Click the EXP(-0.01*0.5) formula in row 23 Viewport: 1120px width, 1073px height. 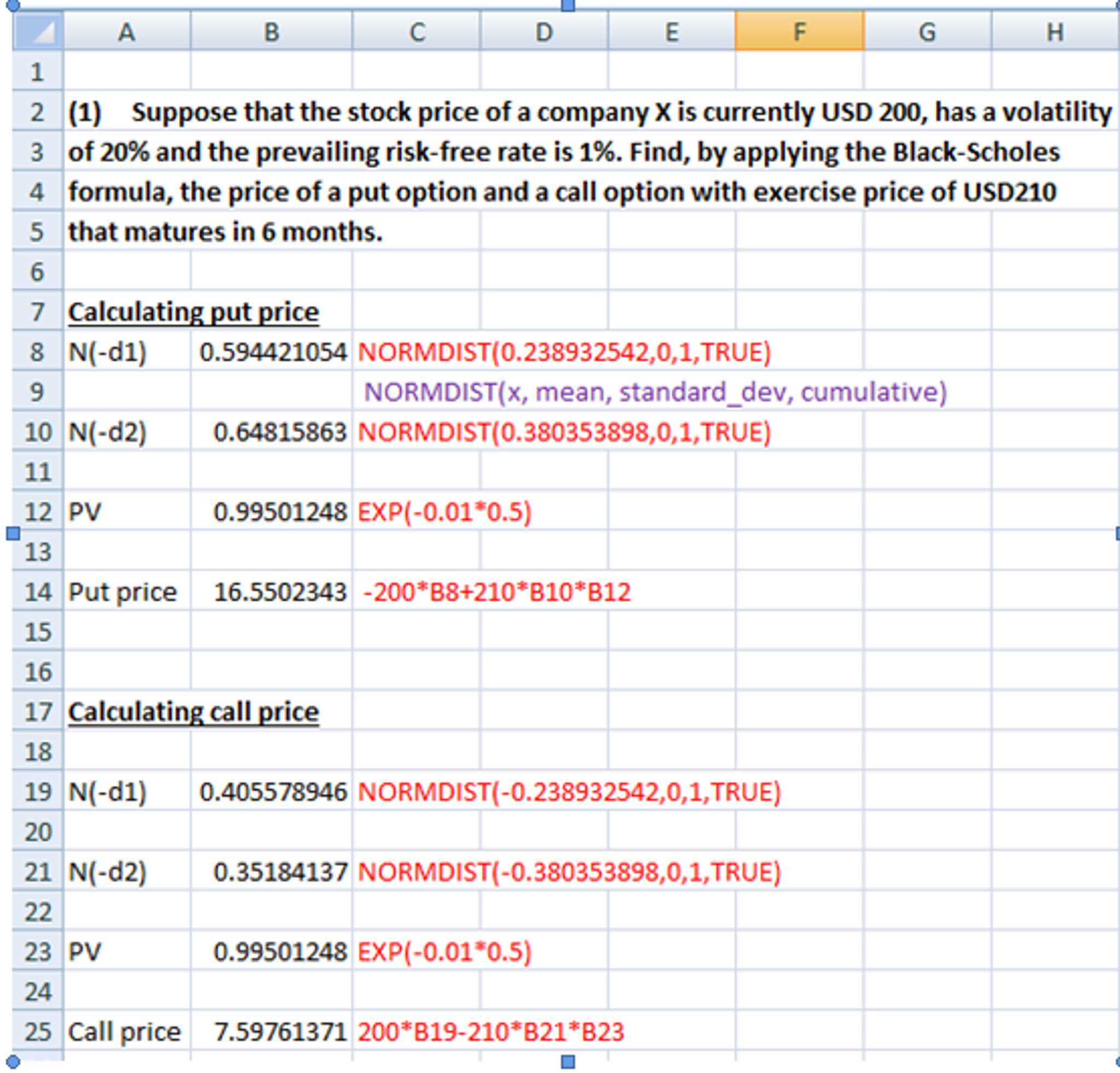click(x=444, y=952)
